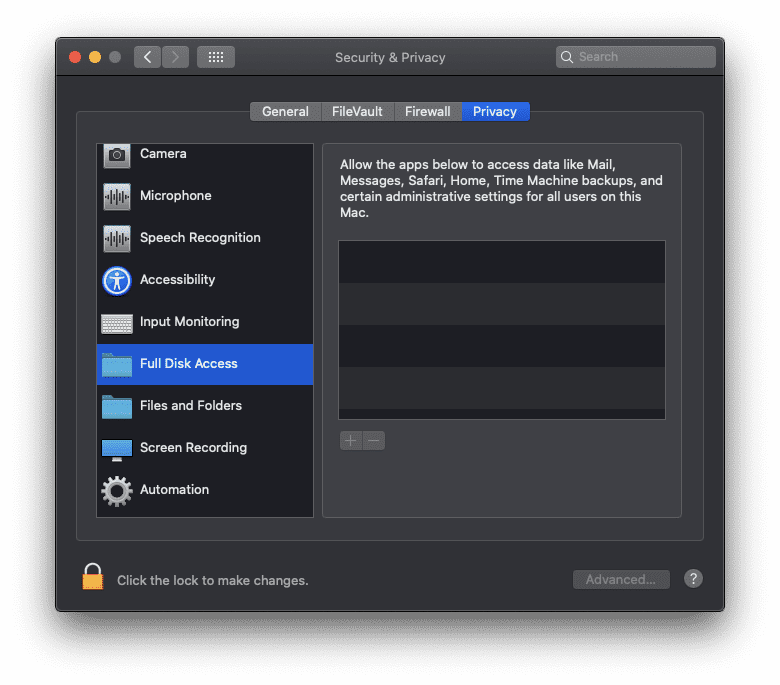Screen dimensions: 780x685
Task: Show all preferences grid button
Action: (x=216, y=57)
